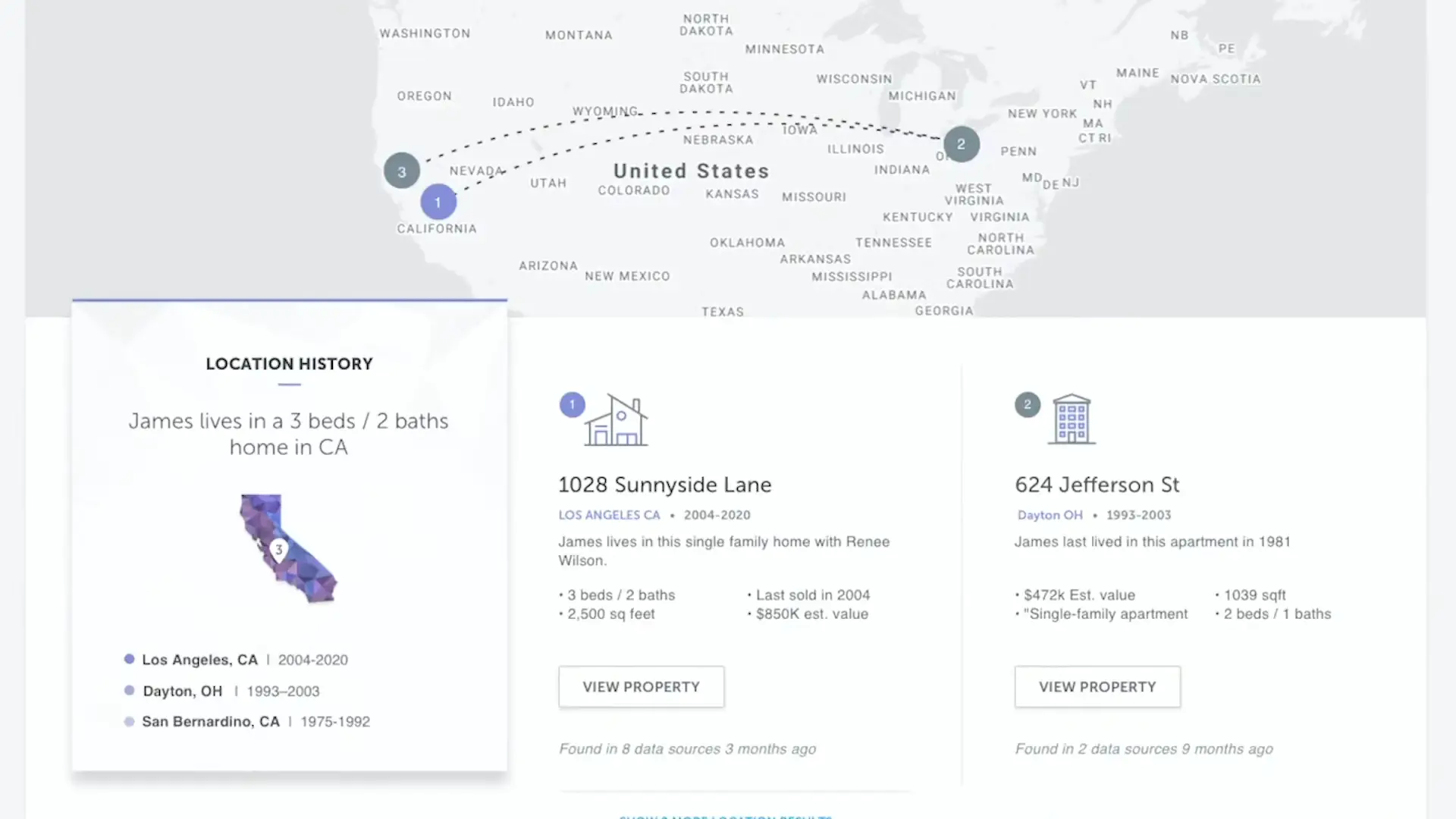Expand property details for 624 Jefferson St
1456x819 pixels.
point(1097,687)
